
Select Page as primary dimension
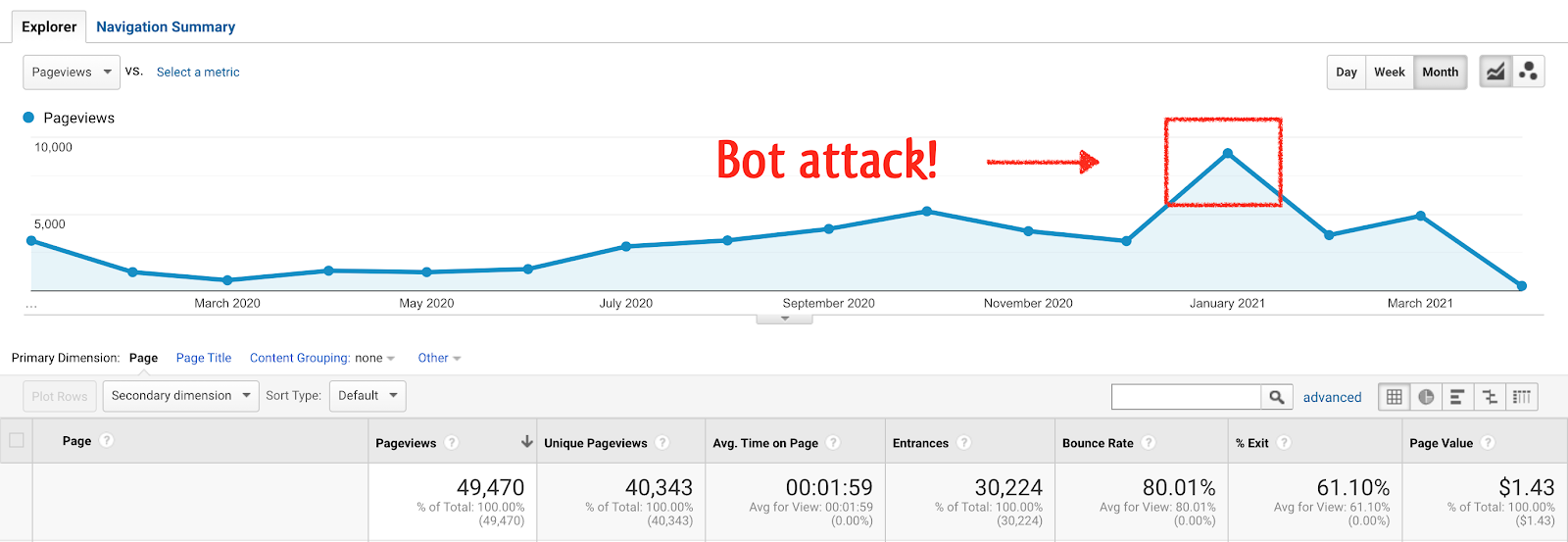tap(143, 358)
